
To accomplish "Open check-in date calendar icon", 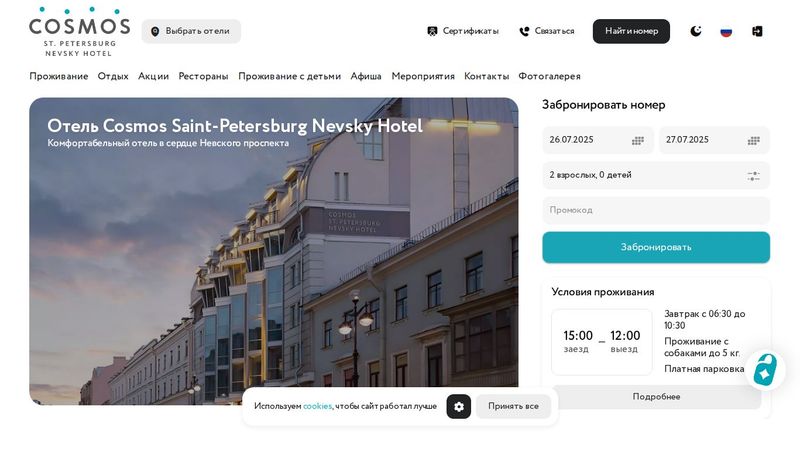I will (x=638, y=141).
